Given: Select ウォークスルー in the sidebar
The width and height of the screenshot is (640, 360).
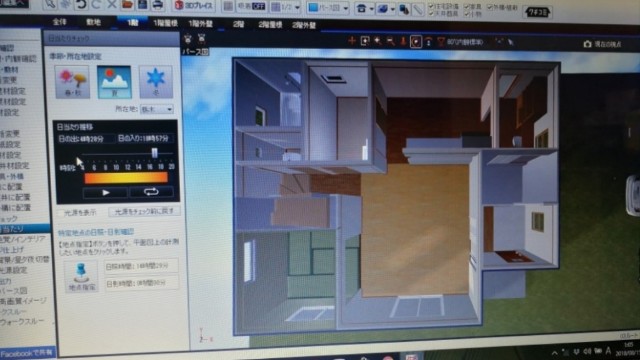Looking at the screenshot, I should pyautogui.click(x=22, y=322).
